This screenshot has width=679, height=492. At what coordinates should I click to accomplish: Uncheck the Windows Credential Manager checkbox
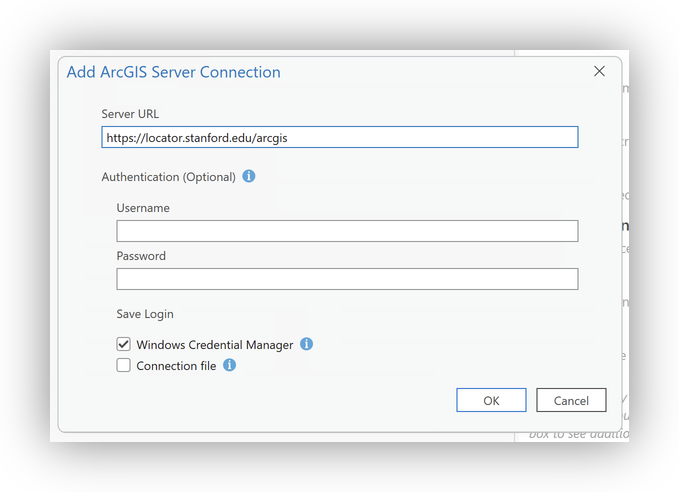click(x=124, y=344)
